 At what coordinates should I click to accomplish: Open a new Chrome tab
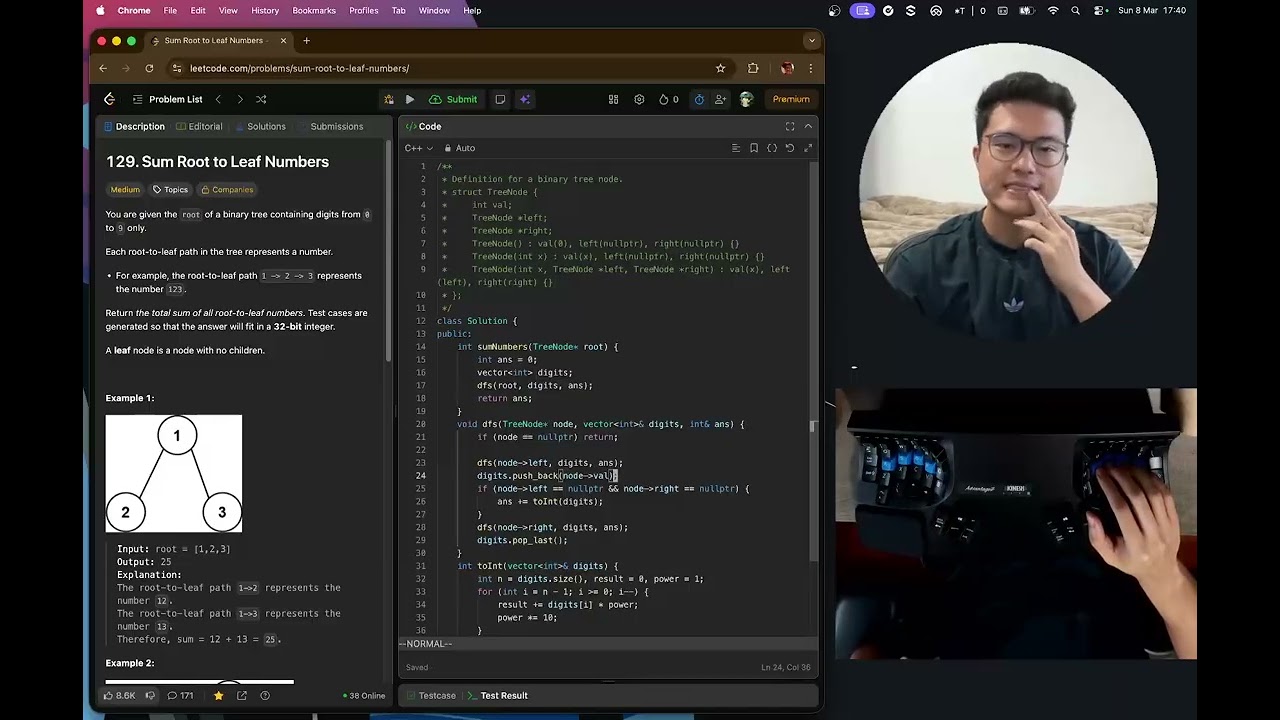click(306, 41)
